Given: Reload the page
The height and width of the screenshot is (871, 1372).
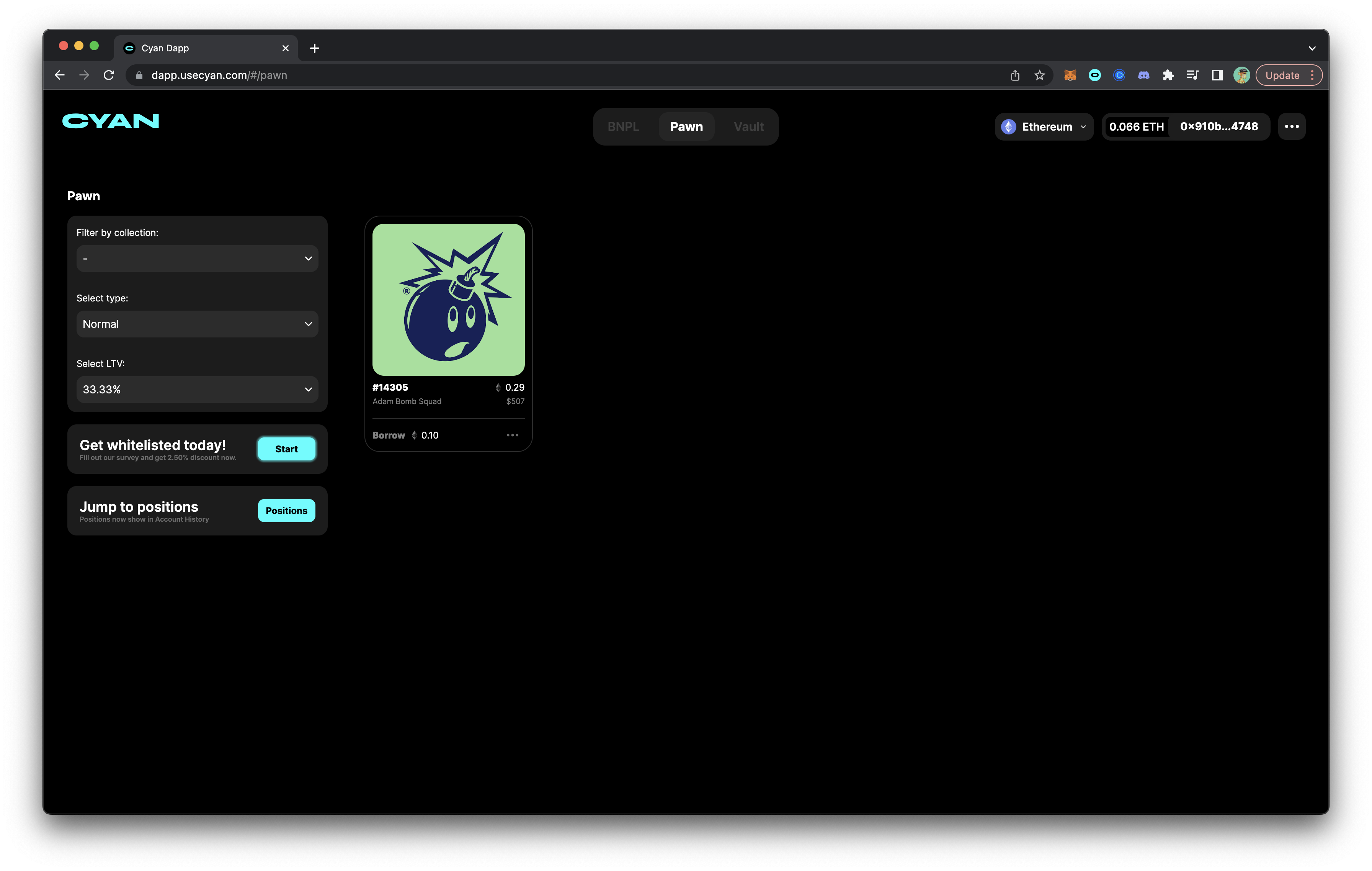Looking at the screenshot, I should click(109, 75).
